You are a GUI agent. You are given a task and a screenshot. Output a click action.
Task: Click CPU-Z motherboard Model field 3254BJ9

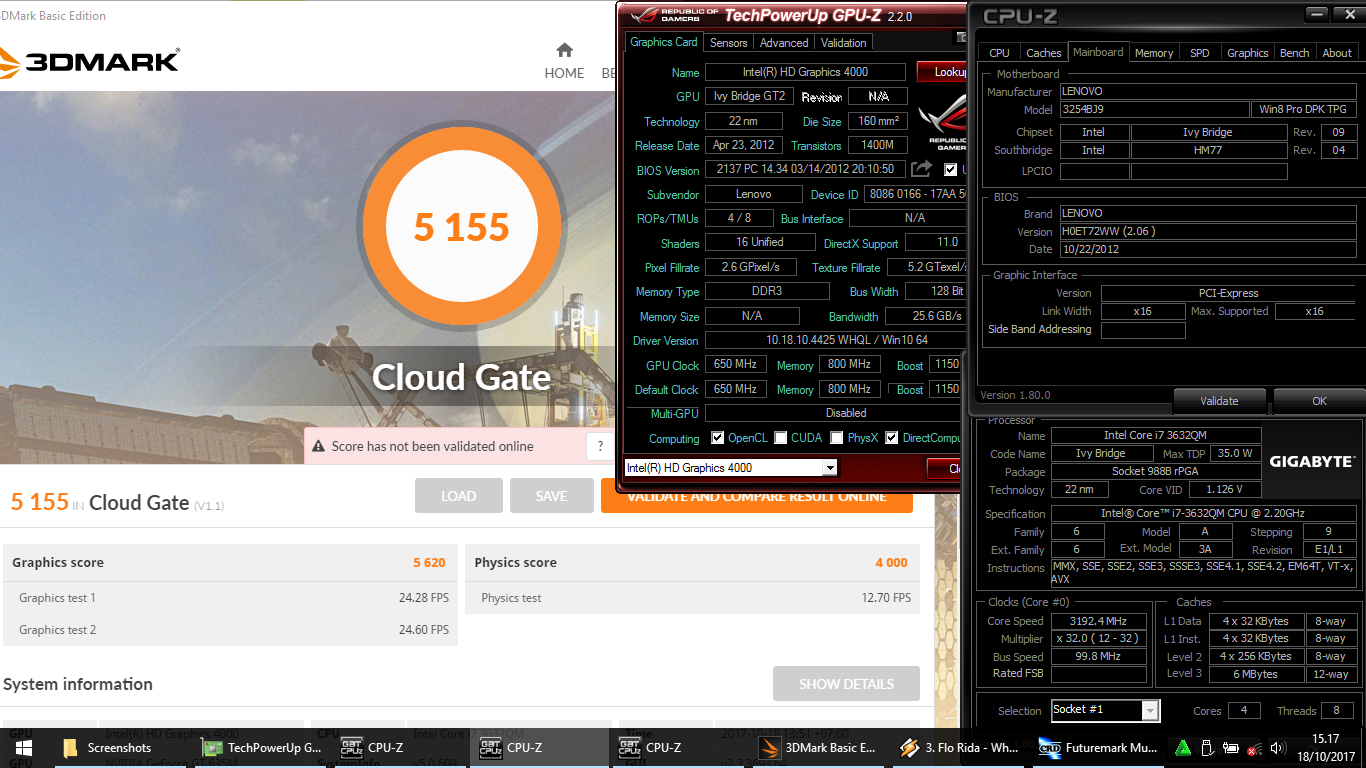[x=1154, y=109]
